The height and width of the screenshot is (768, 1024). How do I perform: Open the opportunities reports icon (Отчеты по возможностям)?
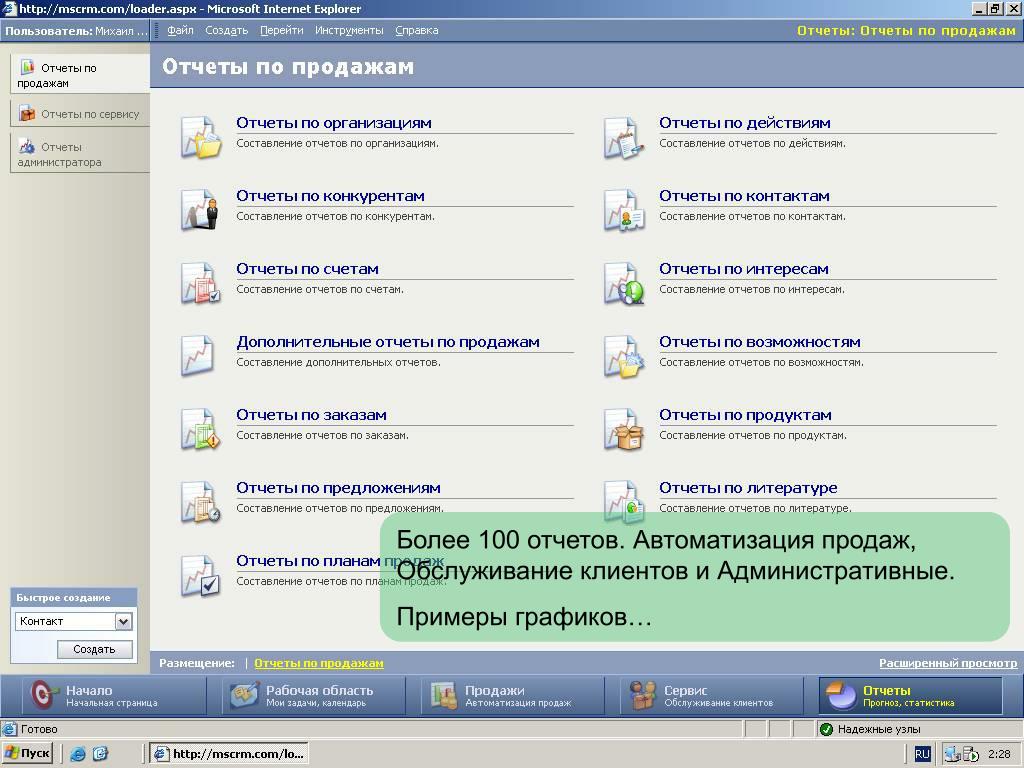click(624, 356)
